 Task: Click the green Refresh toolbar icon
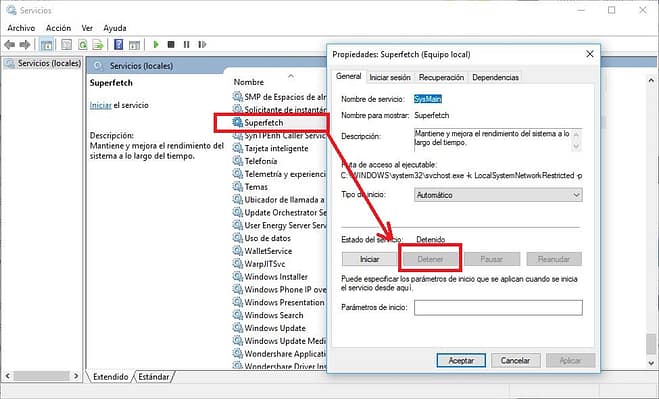pyautogui.click(x=83, y=45)
